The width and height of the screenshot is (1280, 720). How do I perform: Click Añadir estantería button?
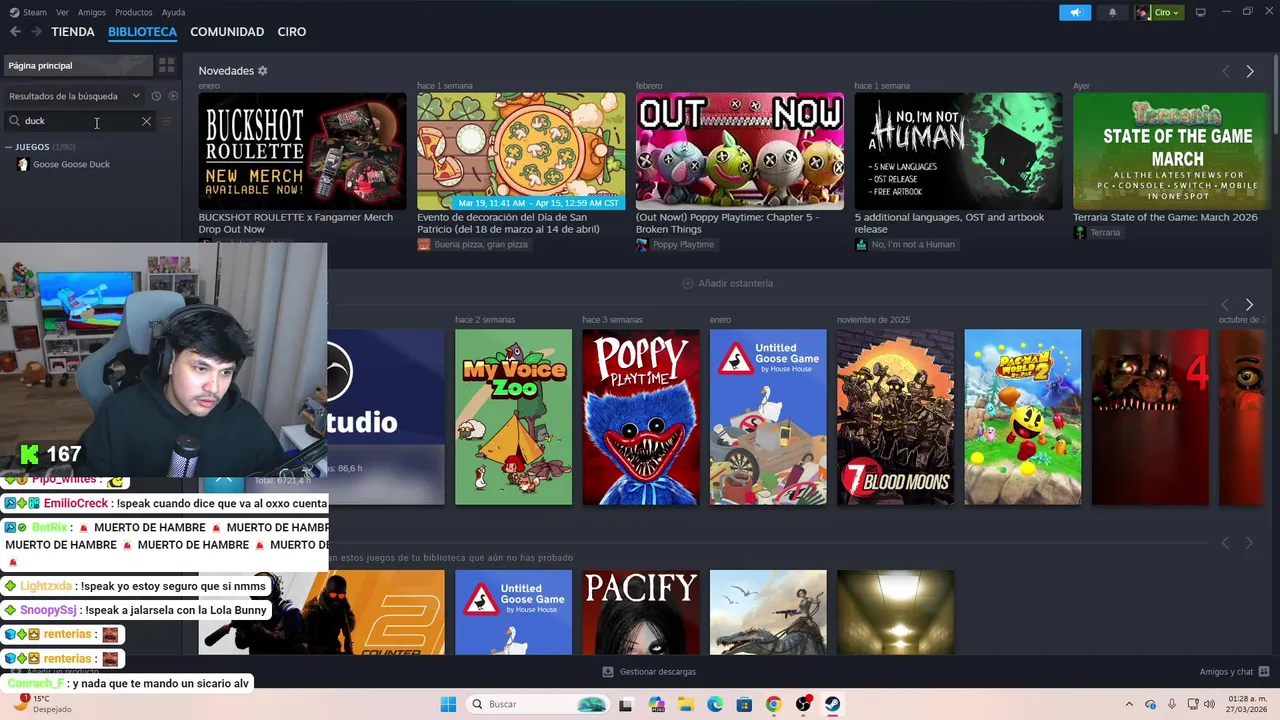pyautogui.click(x=728, y=283)
